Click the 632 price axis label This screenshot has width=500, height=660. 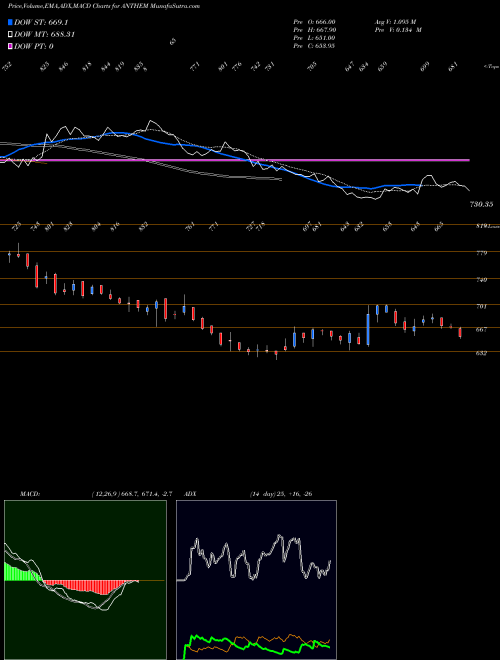(481, 353)
